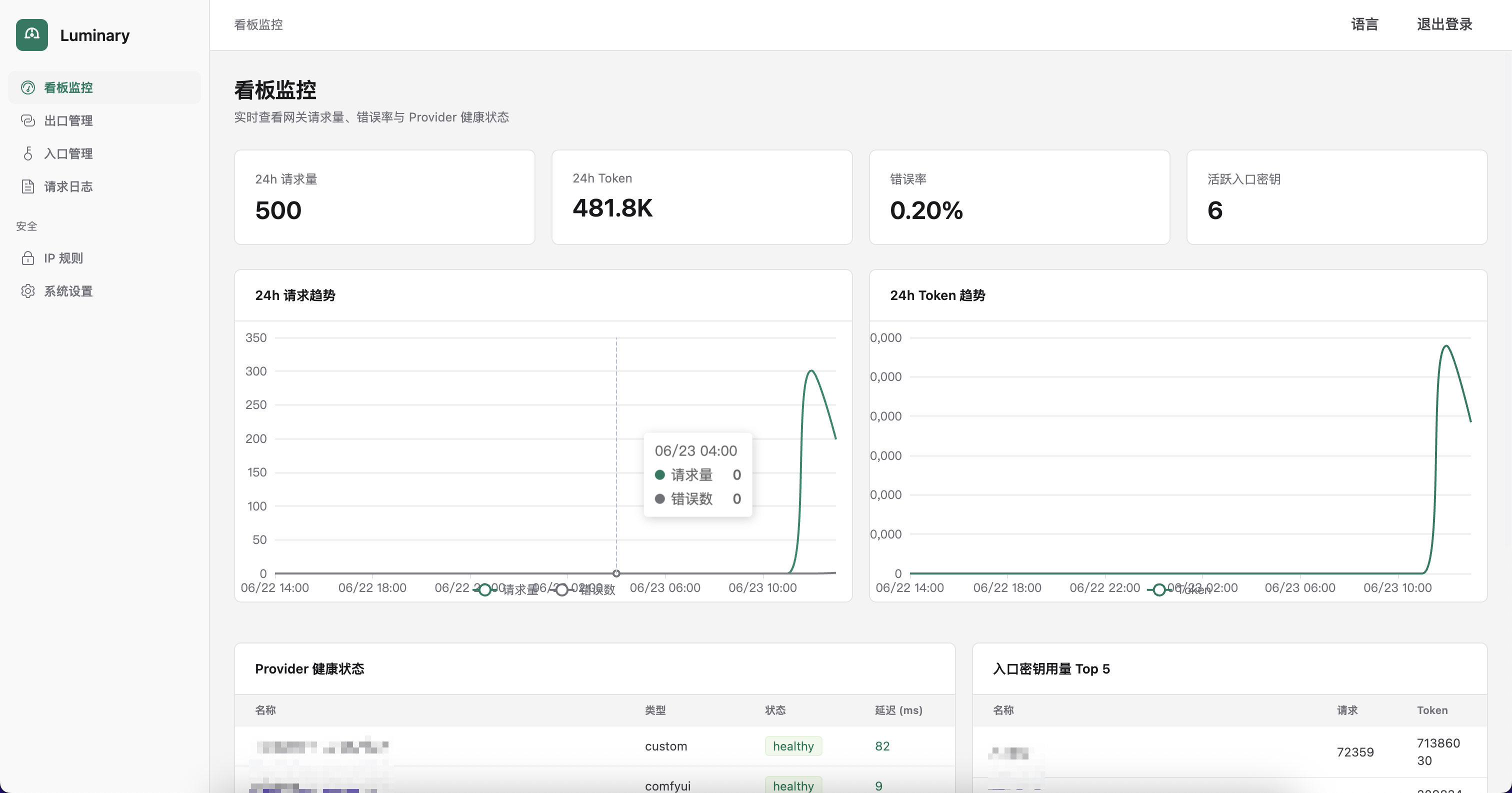
Task: Click the comfyui type cell
Action: point(668,786)
